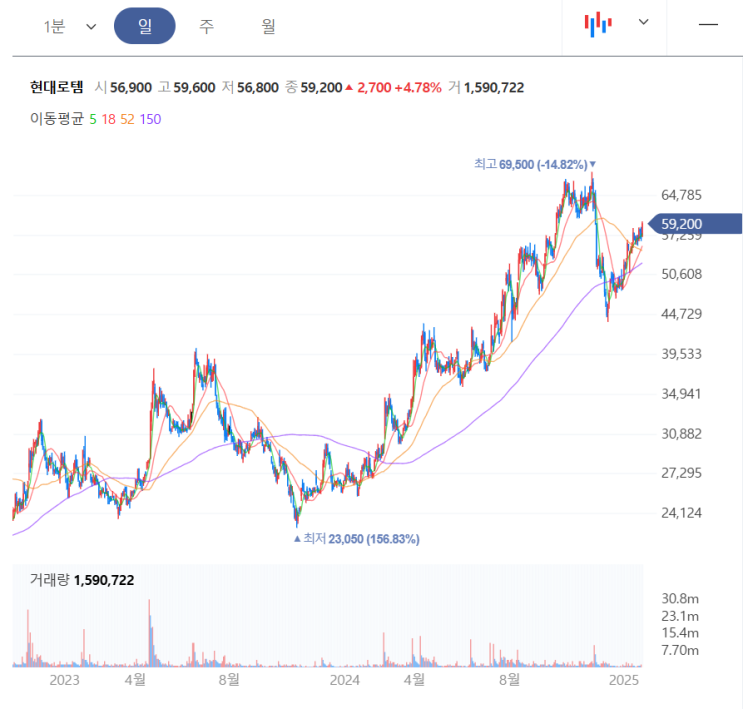Click the 8월 label after 2023
The height and width of the screenshot is (709, 743).
[x=229, y=680]
